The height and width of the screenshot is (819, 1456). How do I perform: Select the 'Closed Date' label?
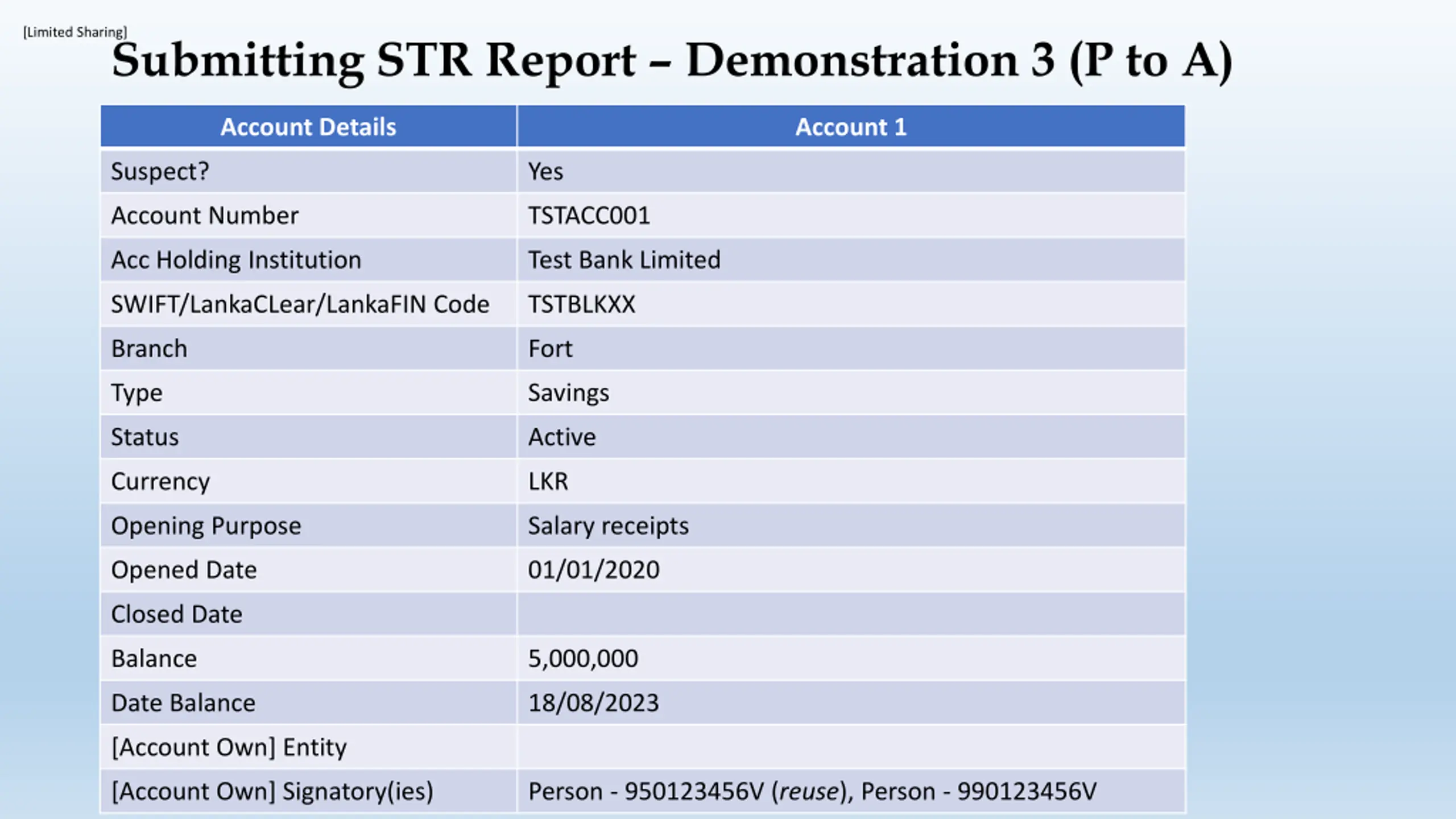pyautogui.click(x=176, y=615)
